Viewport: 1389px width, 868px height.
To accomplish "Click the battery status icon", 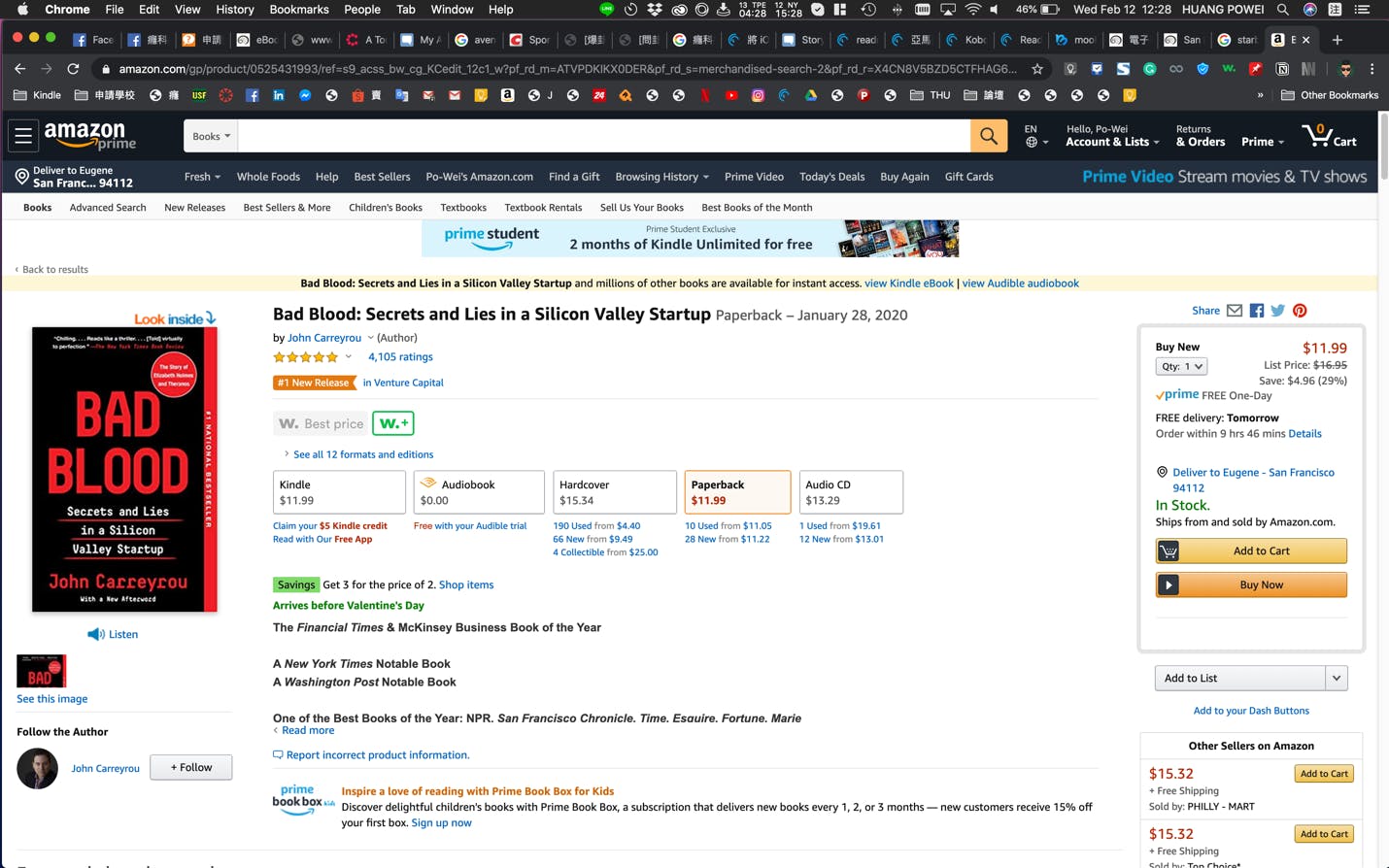I will pos(1050,10).
